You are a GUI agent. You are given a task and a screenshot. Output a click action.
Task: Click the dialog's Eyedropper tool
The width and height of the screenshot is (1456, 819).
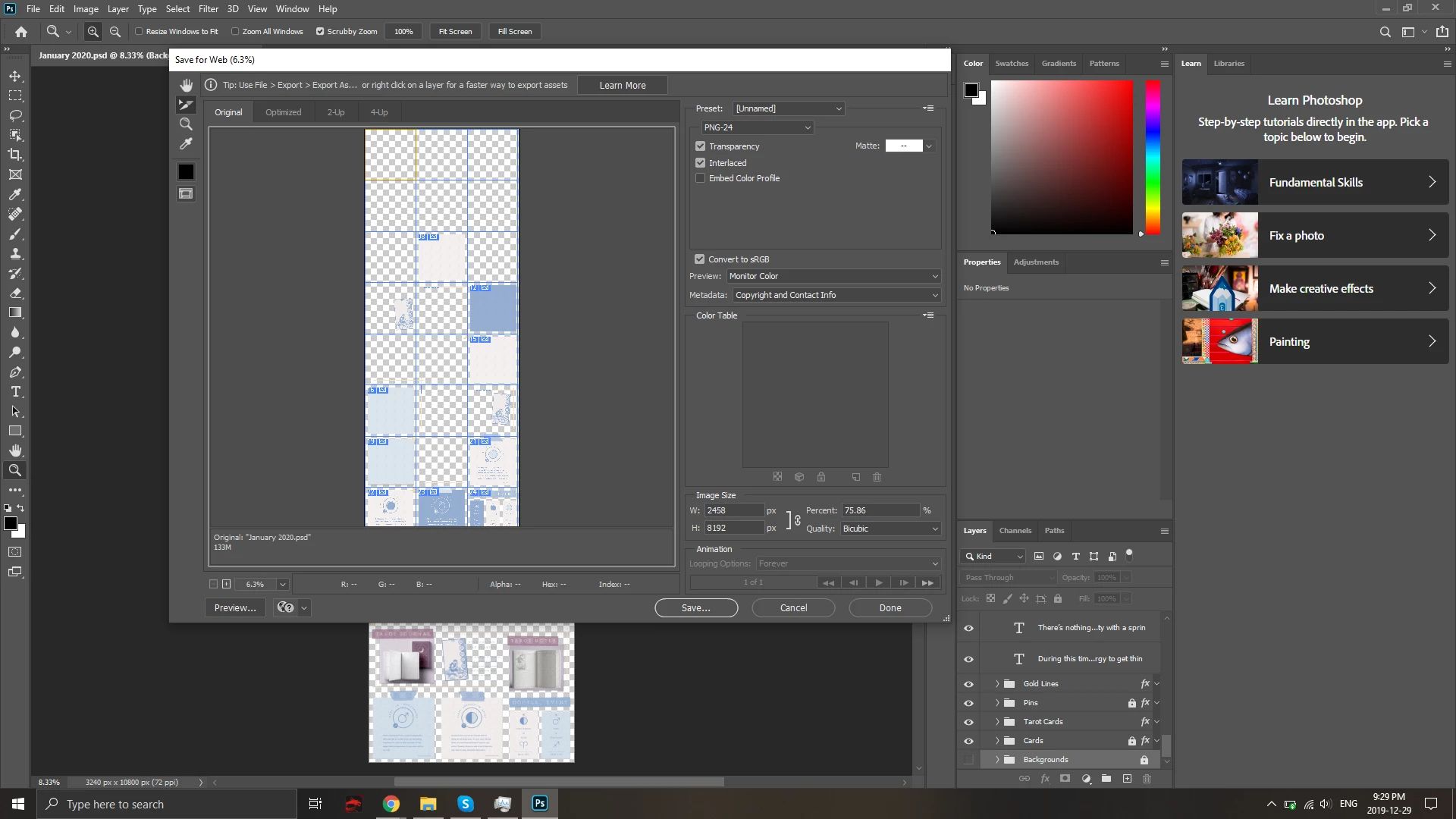tap(186, 143)
